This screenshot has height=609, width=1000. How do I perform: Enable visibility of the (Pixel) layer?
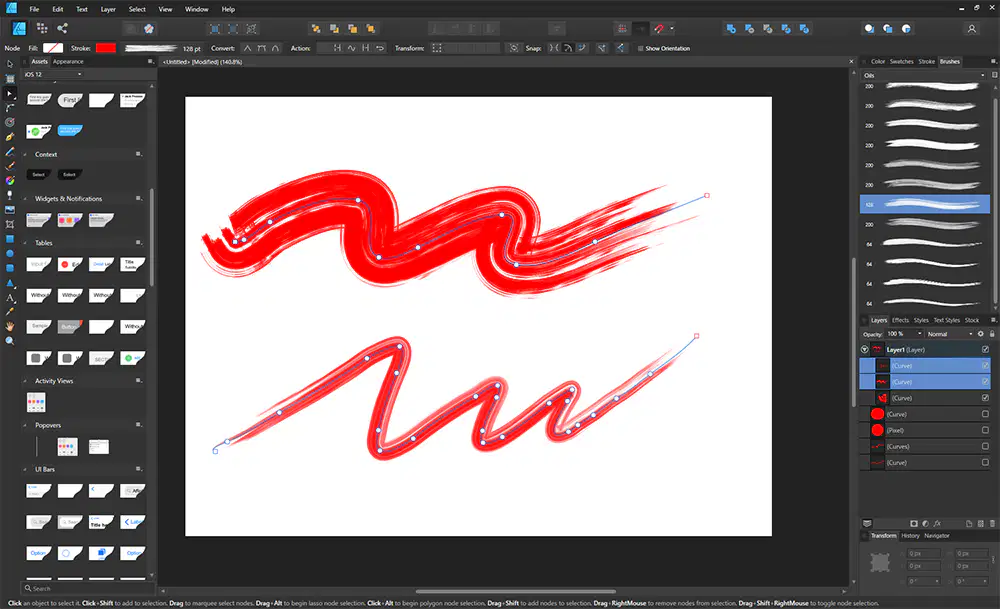(x=985, y=430)
